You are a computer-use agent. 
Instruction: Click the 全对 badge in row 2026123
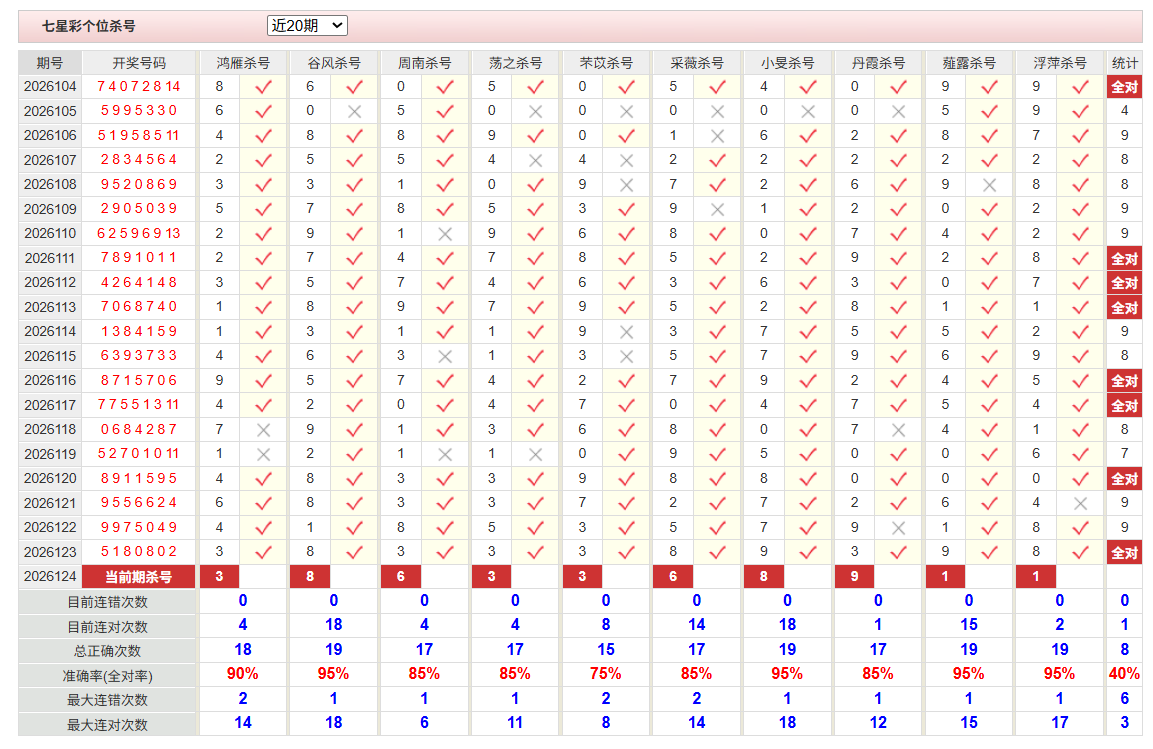pyautogui.click(x=1124, y=553)
